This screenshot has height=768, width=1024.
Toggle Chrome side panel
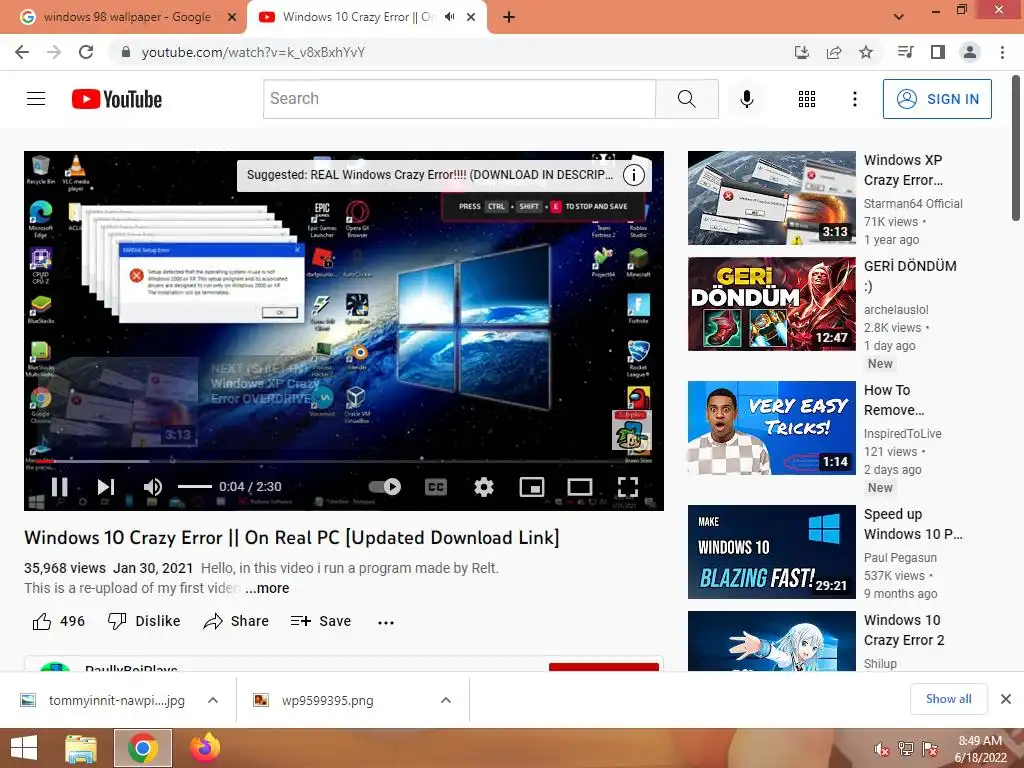coord(938,52)
